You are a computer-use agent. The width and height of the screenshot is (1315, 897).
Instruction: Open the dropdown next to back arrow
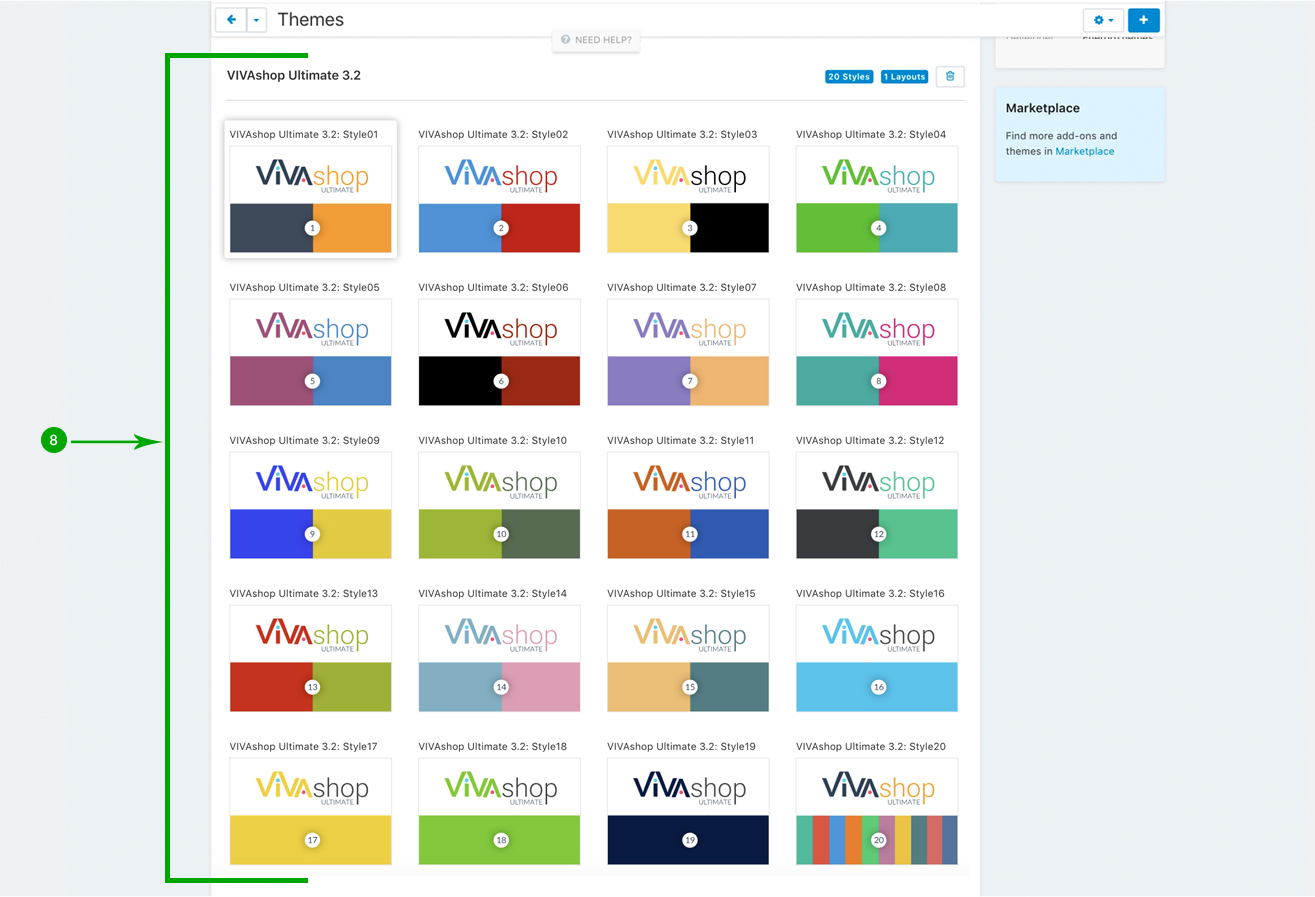point(256,20)
